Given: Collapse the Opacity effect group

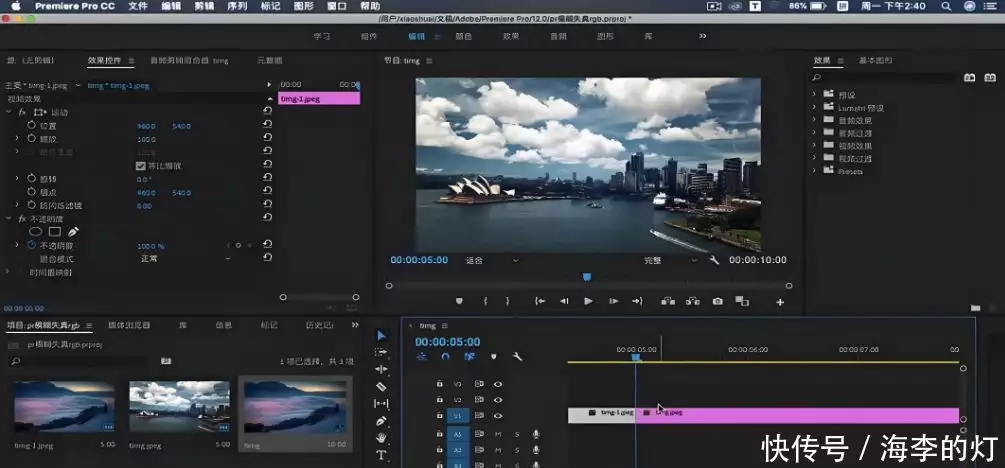Looking at the screenshot, I should (x=9, y=219).
